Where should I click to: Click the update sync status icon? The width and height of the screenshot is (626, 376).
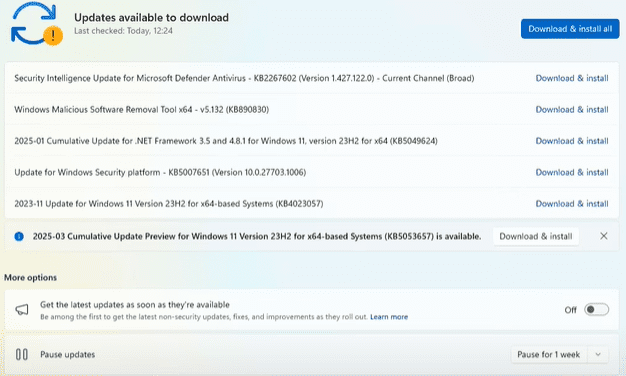36,24
